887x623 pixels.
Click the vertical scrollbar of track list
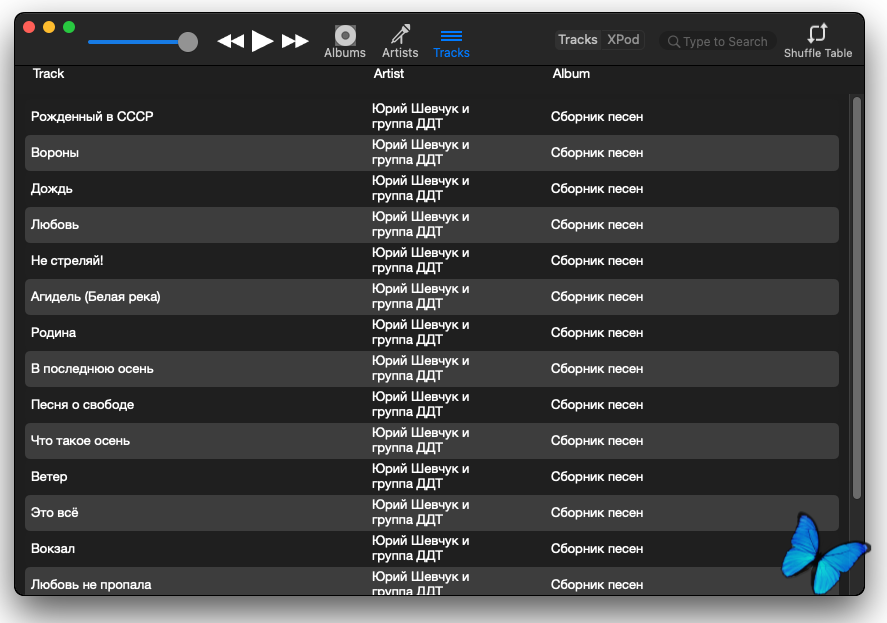point(856,300)
